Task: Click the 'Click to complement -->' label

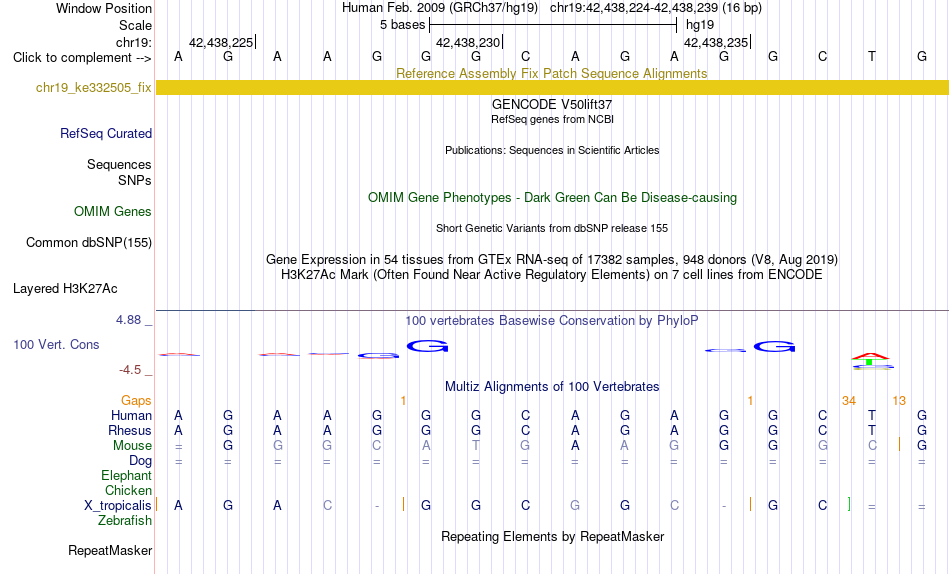Action: point(82,58)
